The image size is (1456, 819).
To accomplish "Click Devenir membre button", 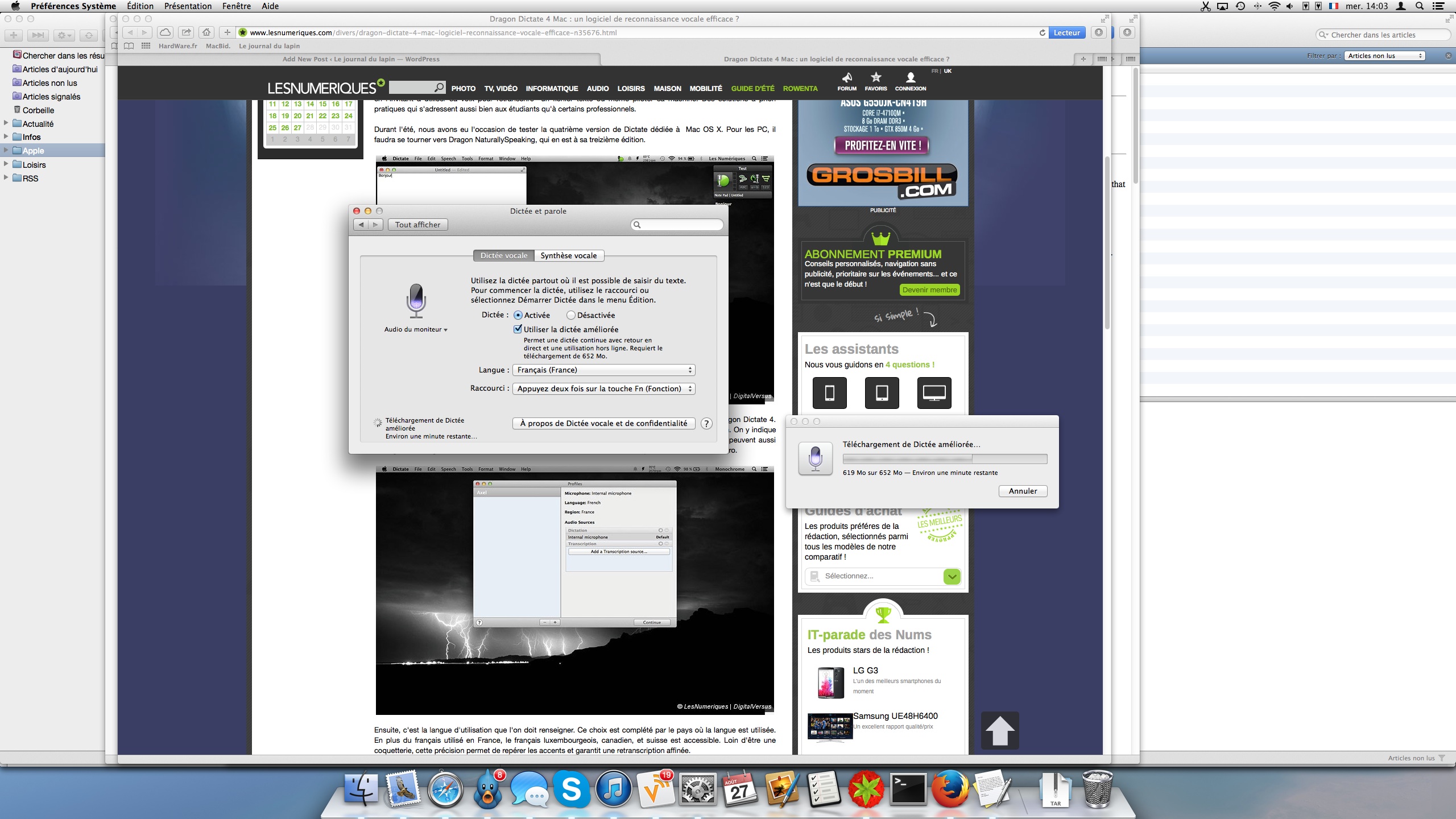I will click(x=930, y=290).
